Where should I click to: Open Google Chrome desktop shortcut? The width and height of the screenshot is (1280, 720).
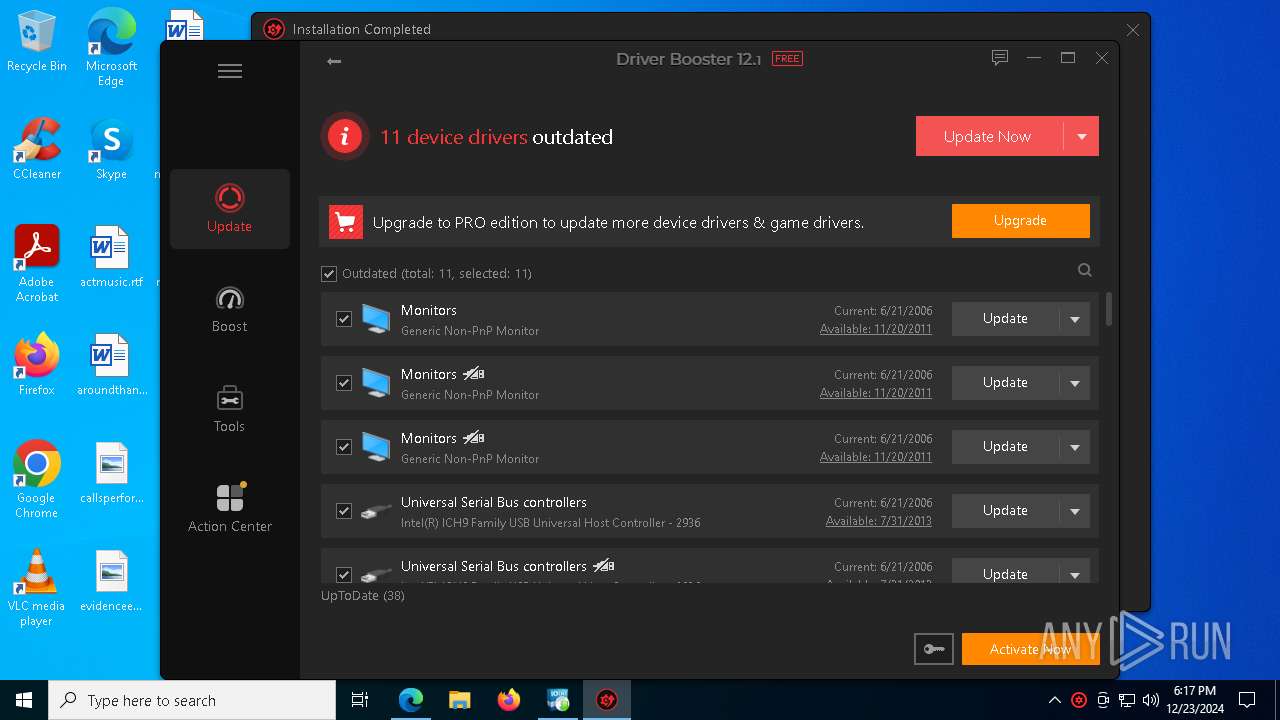(37, 480)
